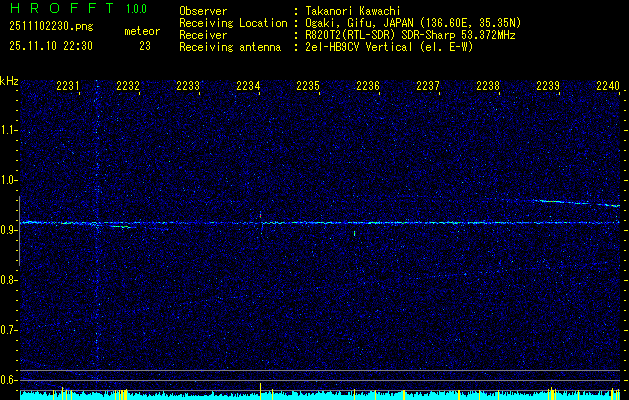This screenshot has width=629, height=400.
Task: Click frequency axis label 0.9
Action: tap(8, 230)
